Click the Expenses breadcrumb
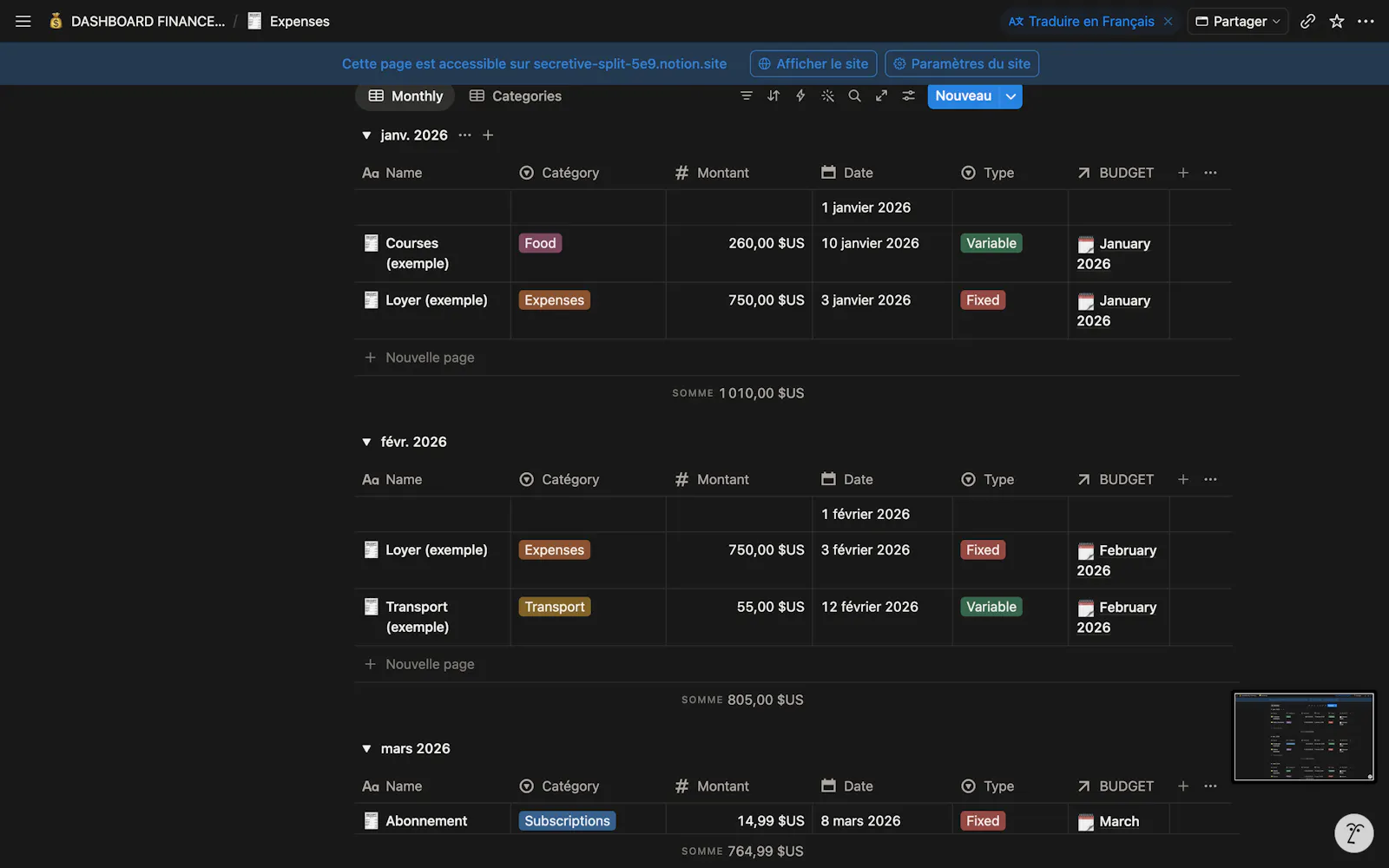Viewport: 1389px width, 868px height. (x=289, y=21)
